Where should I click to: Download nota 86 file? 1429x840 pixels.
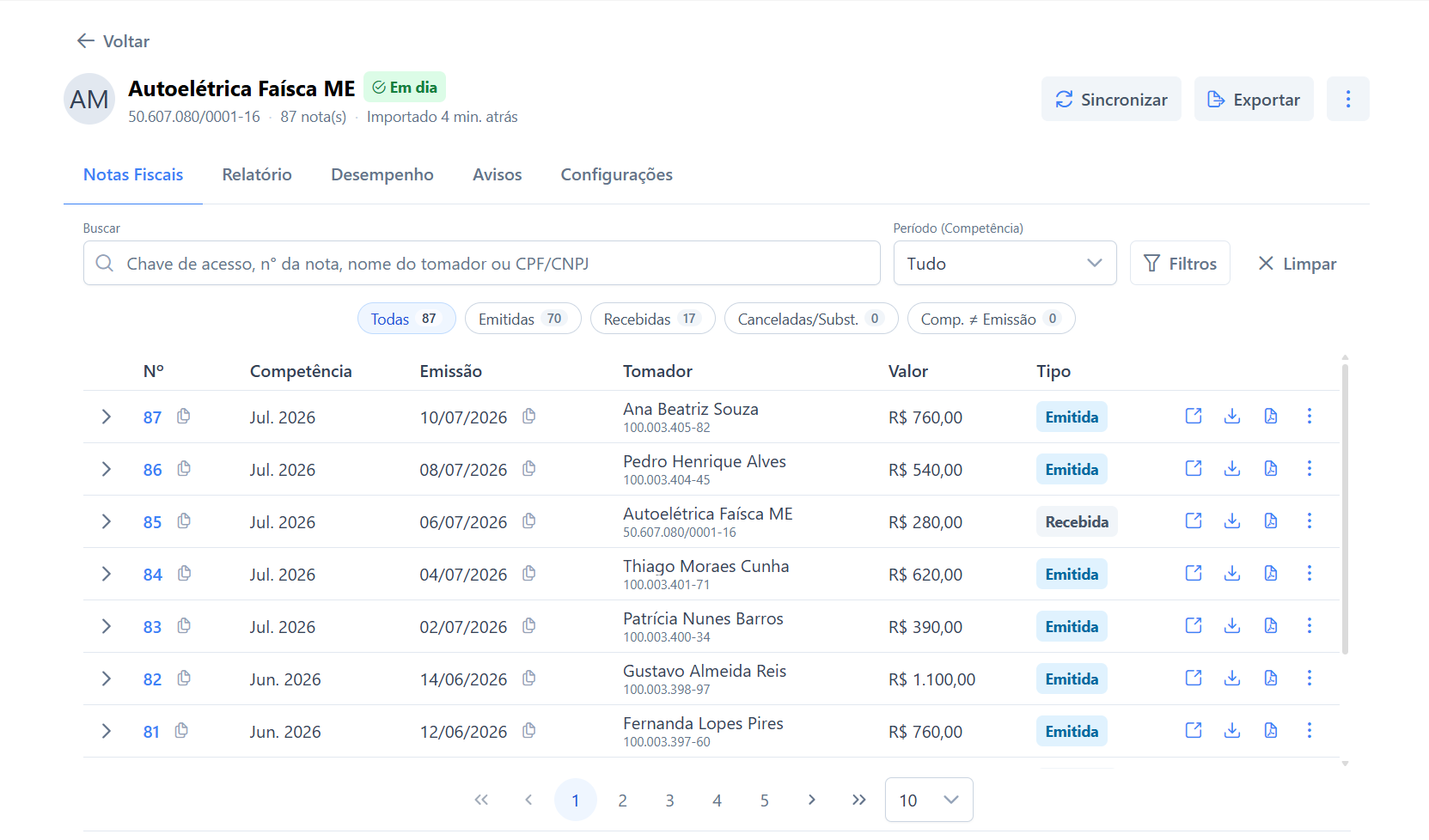pos(1232,469)
